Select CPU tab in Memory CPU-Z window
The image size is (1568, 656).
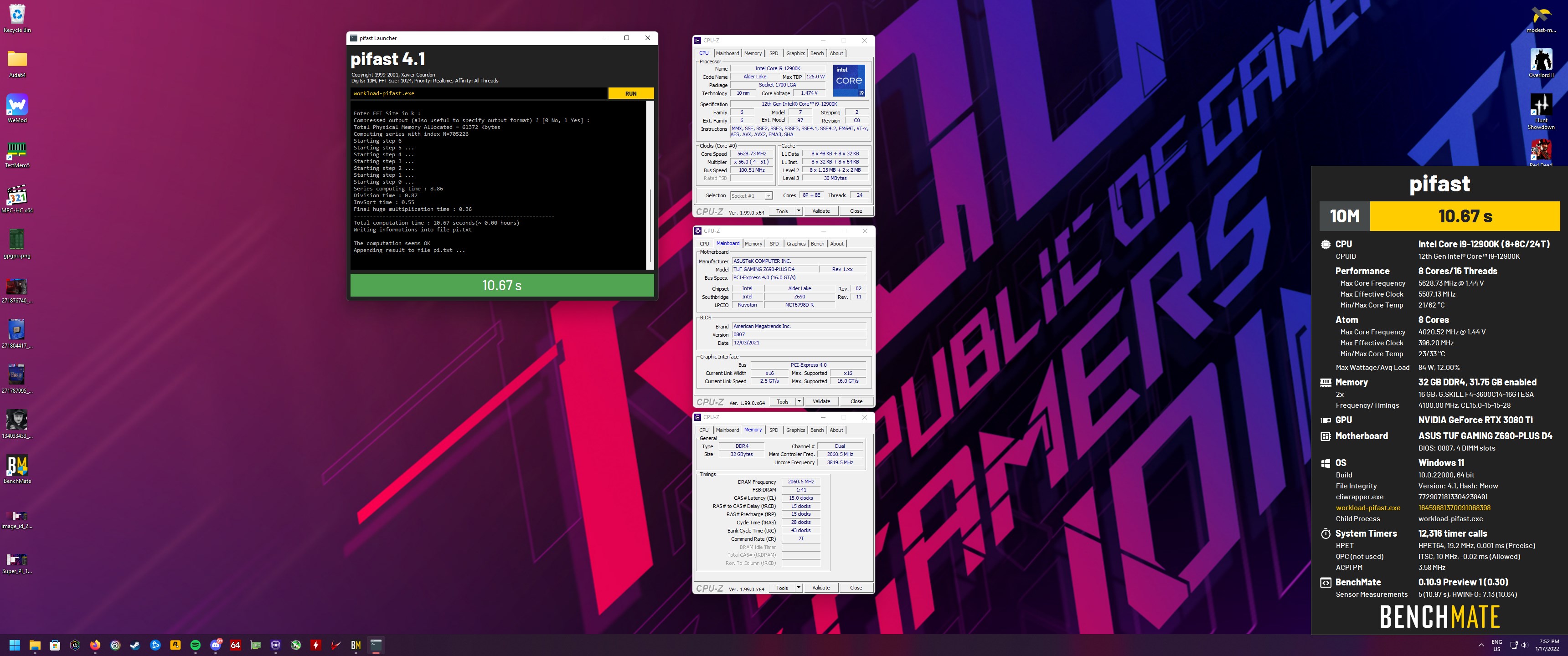pos(704,430)
